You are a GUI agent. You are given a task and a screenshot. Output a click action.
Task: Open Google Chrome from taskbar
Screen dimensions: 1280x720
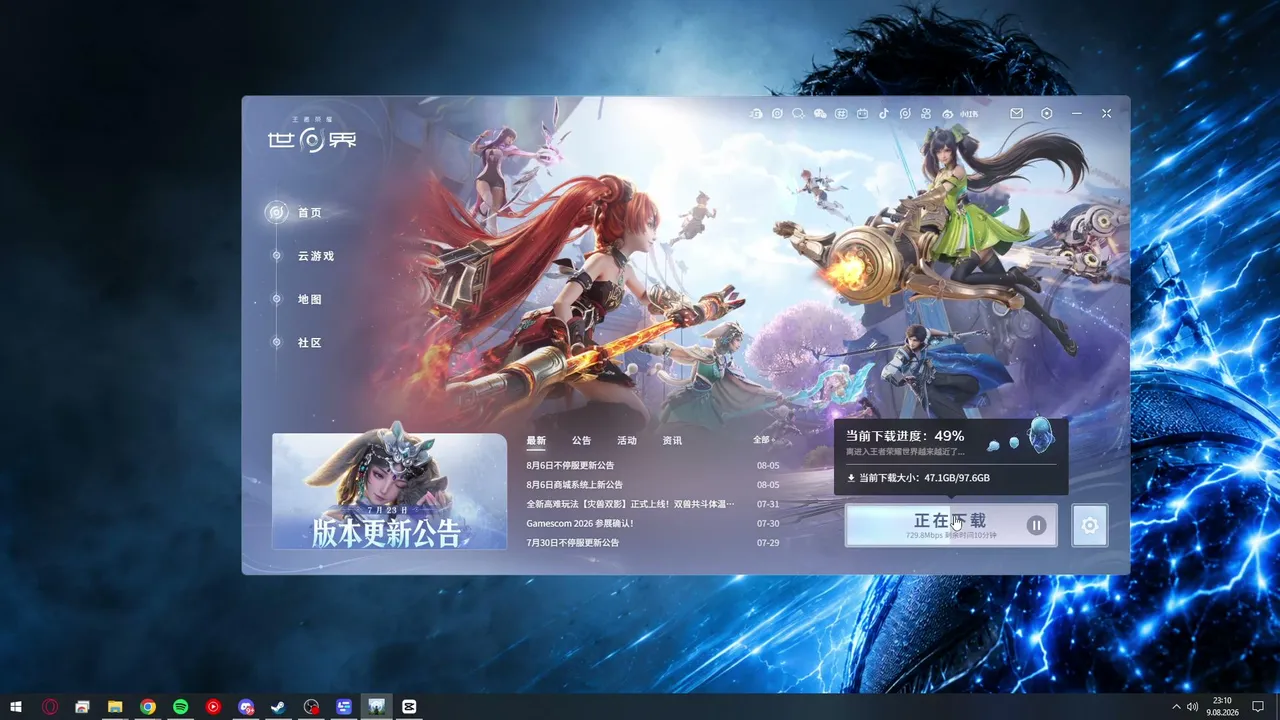point(148,707)
